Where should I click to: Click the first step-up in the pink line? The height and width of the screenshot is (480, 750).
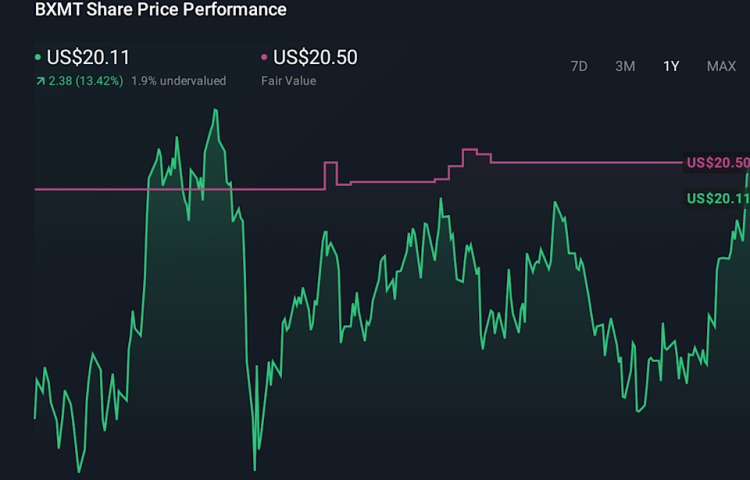point(325,175)
